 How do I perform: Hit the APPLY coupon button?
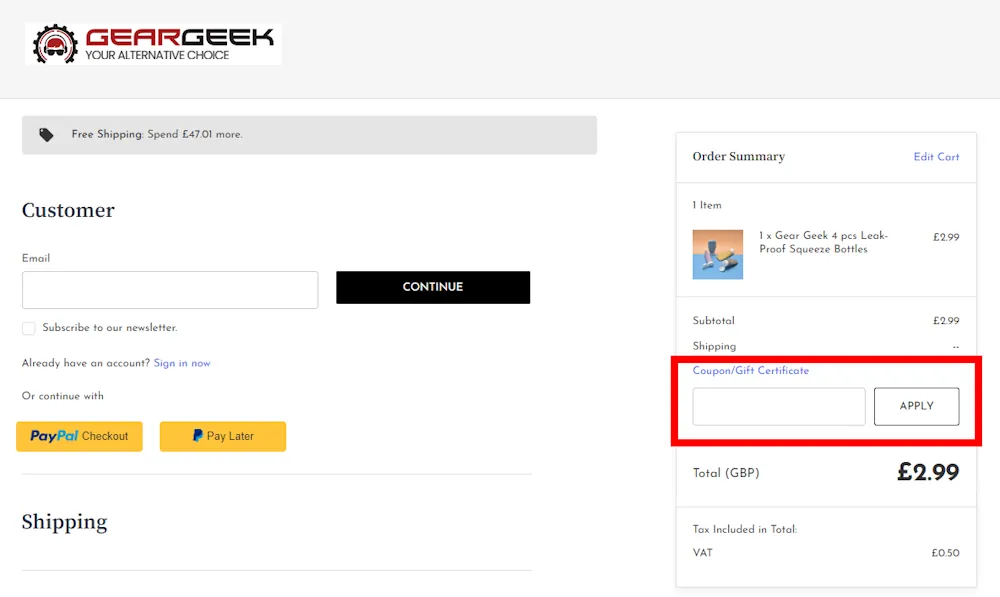[916, 407]
